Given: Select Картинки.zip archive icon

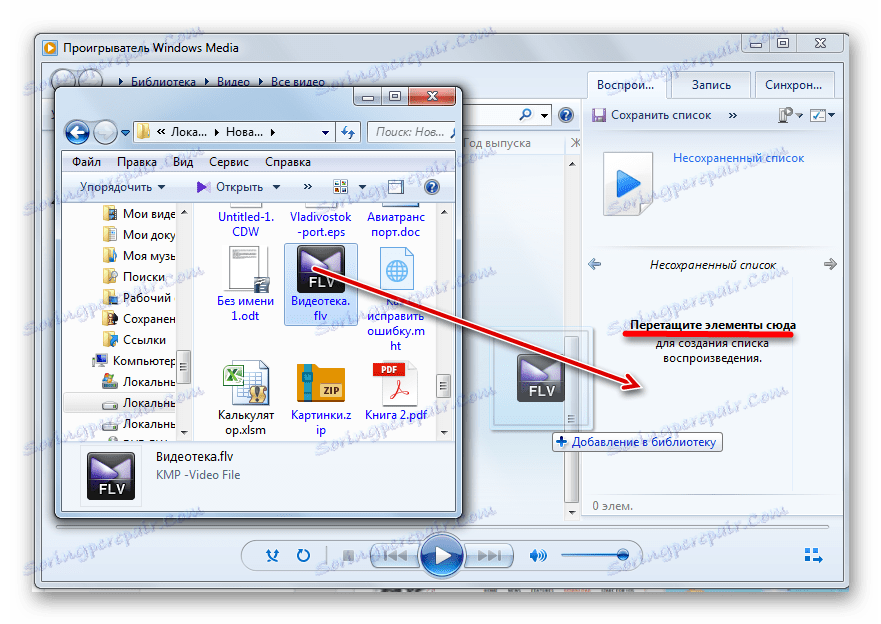Looking at the screenshot, I should tap(320, 384).
